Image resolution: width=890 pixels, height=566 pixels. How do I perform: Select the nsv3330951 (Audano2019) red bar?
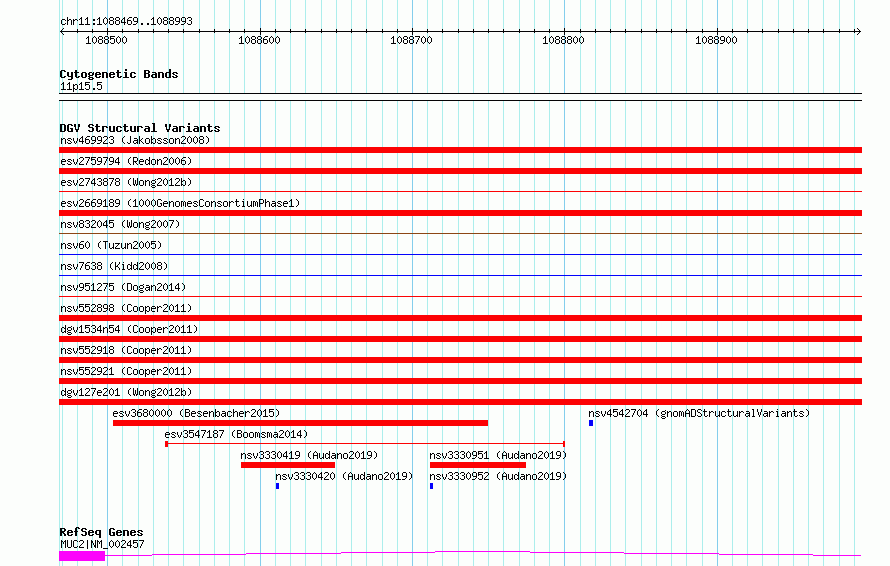(x=477, y=465)
